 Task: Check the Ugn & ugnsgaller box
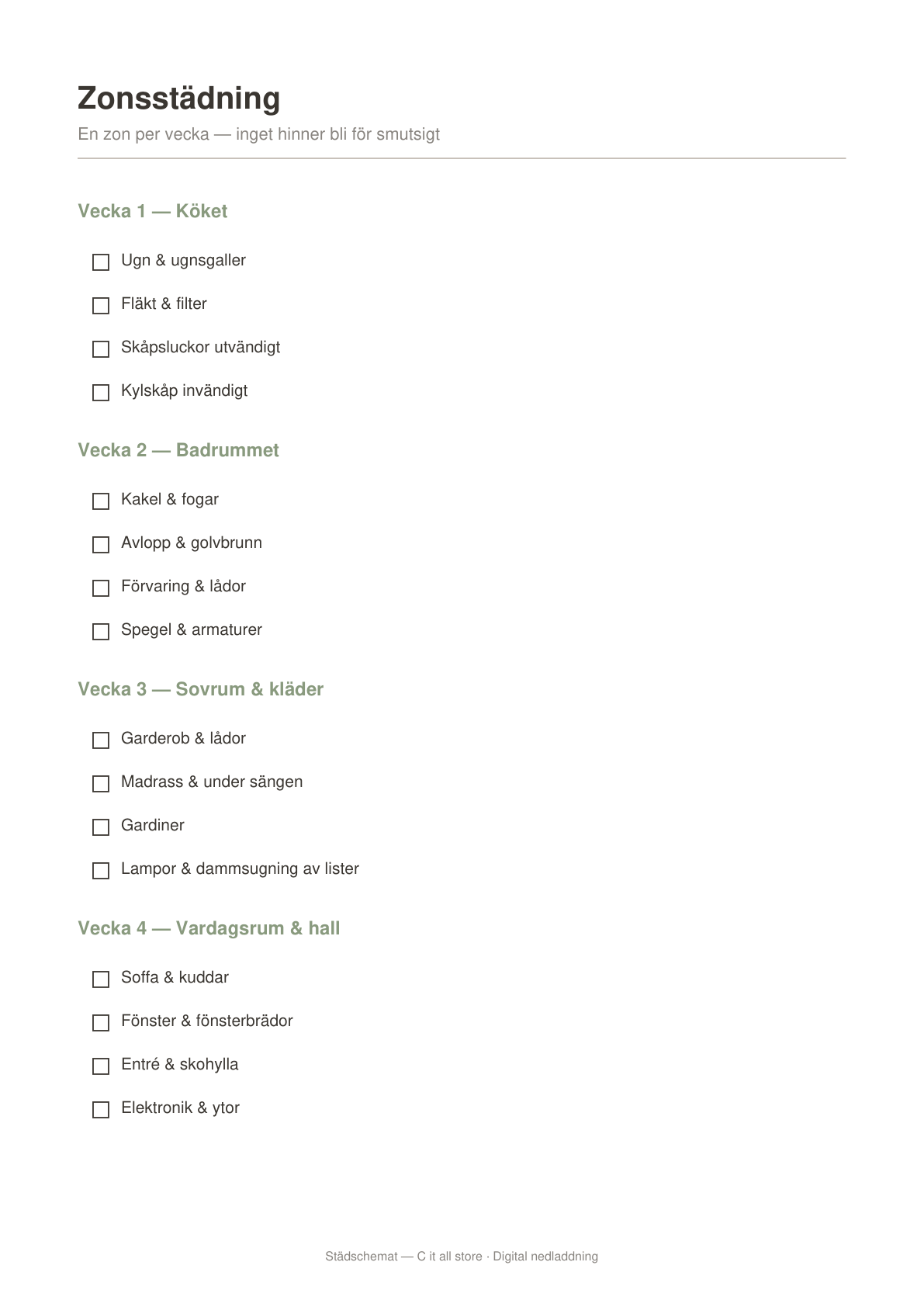pos(101,262)
